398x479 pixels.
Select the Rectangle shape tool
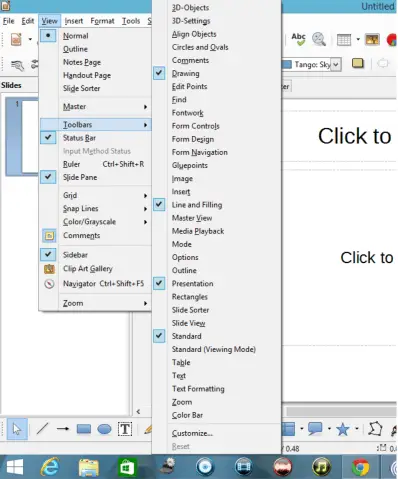click(x=84, y=429)
